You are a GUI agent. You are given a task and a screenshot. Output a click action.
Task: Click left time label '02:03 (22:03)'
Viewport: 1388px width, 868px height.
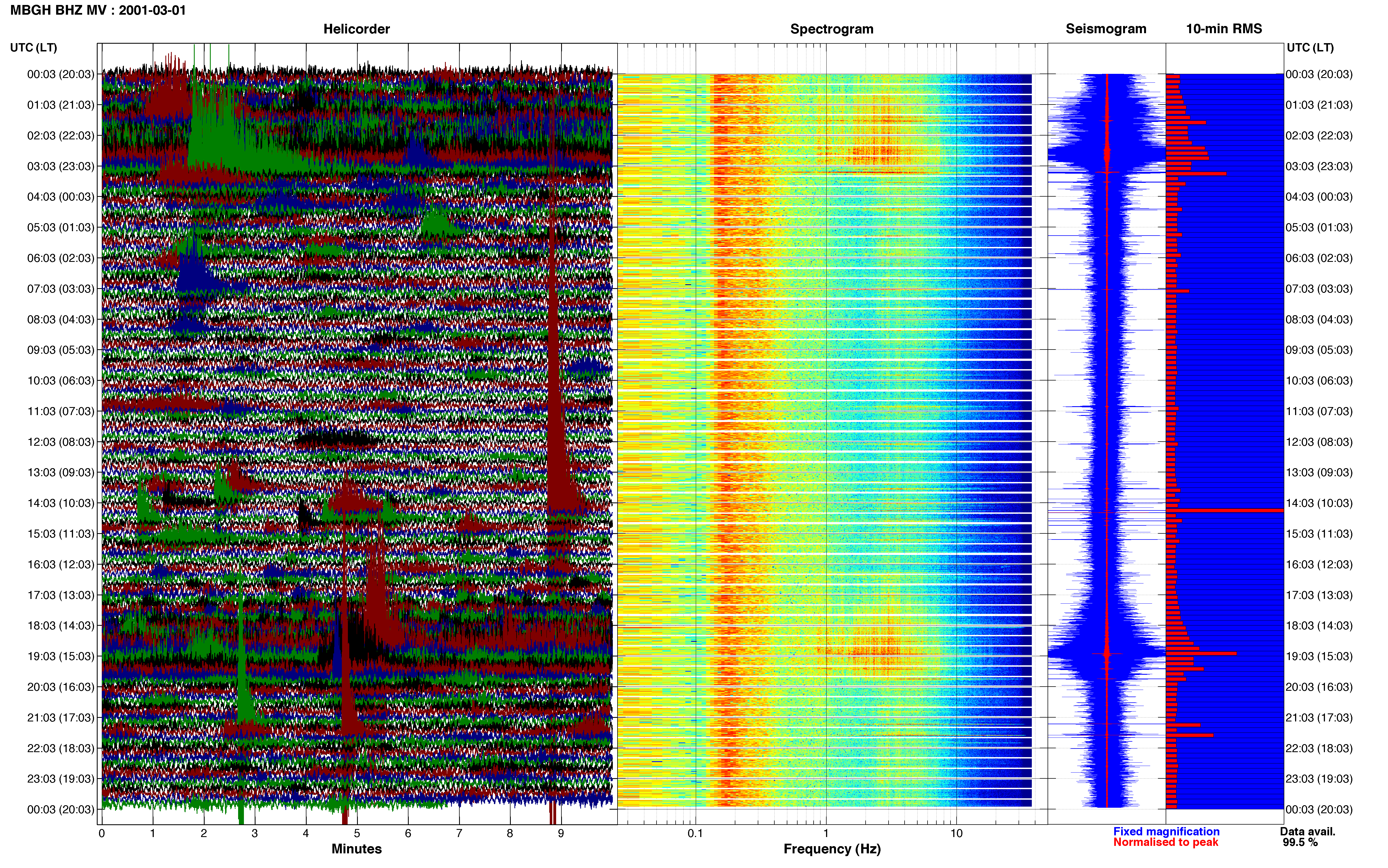(x=60, y=135)
